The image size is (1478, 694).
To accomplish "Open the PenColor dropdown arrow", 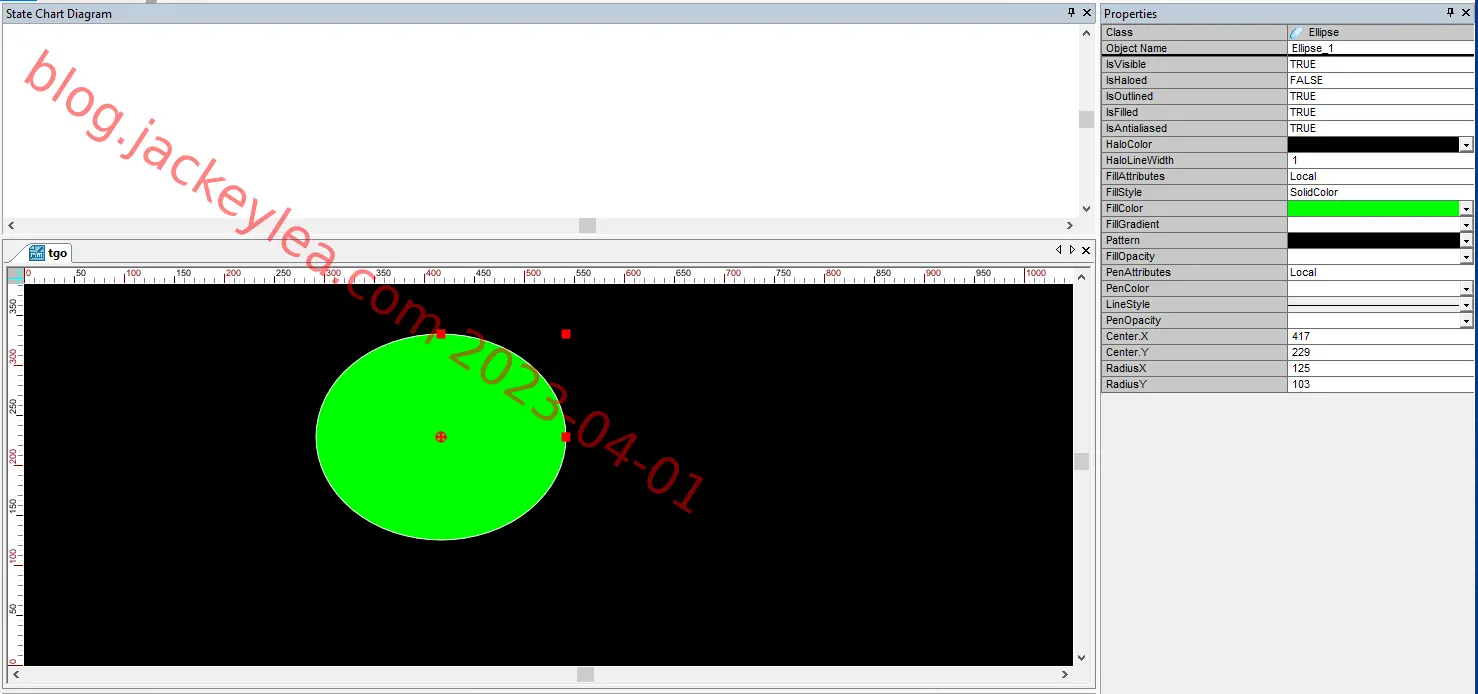I will pos(1466,289).
